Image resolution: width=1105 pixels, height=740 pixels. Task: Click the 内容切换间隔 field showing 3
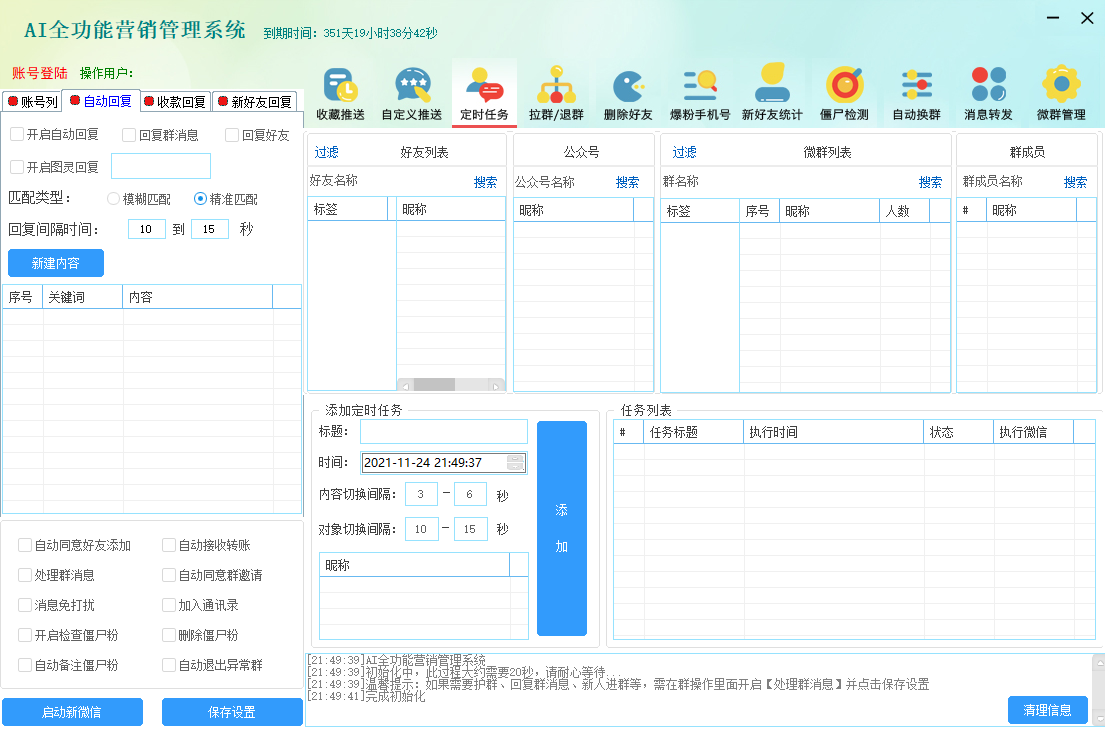[421, 494]
